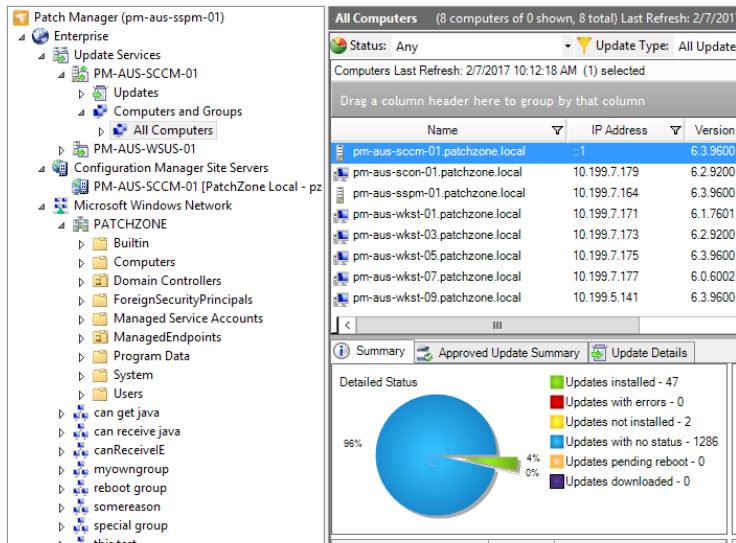Click the Status pie-chart filter icon
736x543 pixels.
coord(338,46)
